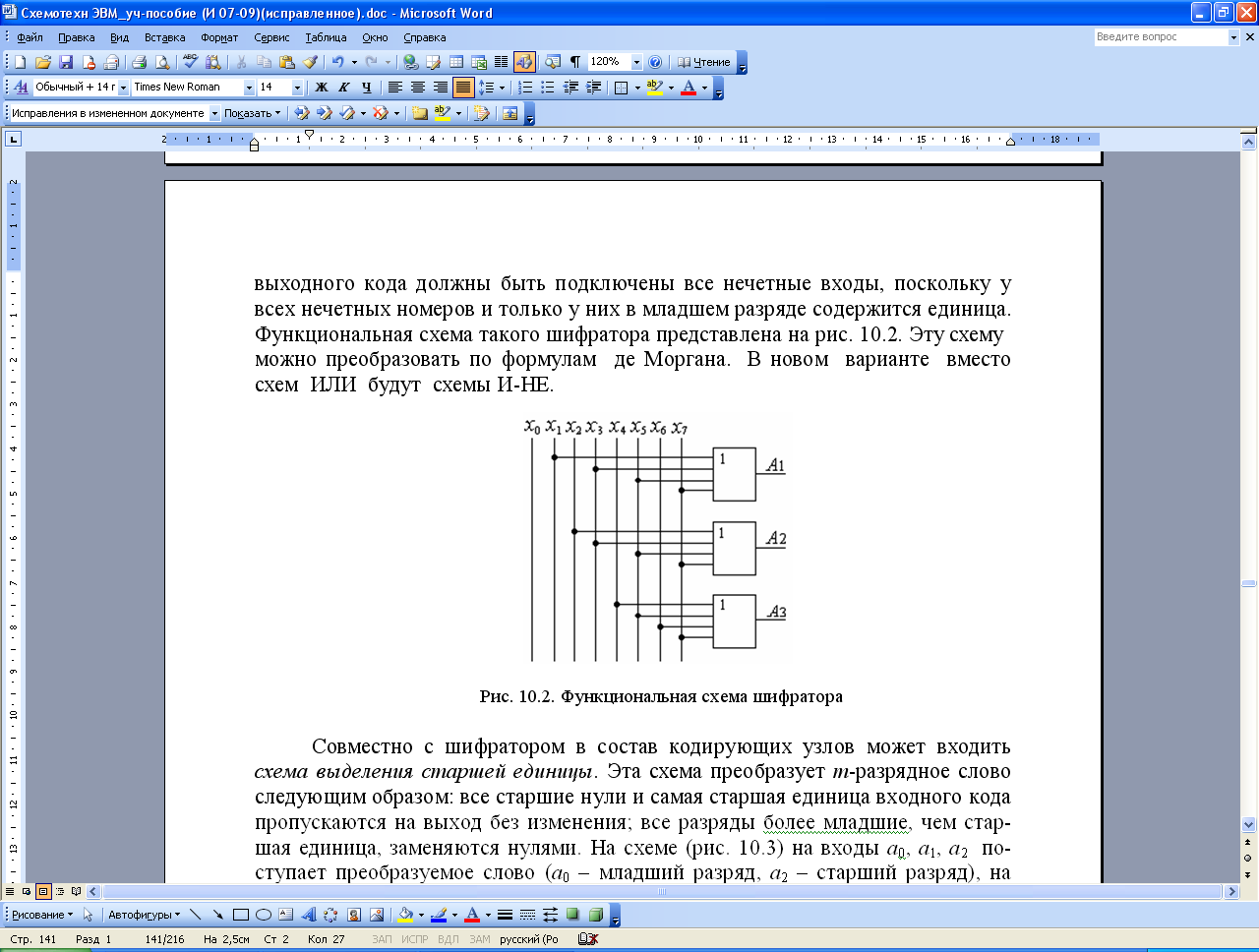Select the Rectangle drawing tool

click(240, 915)
